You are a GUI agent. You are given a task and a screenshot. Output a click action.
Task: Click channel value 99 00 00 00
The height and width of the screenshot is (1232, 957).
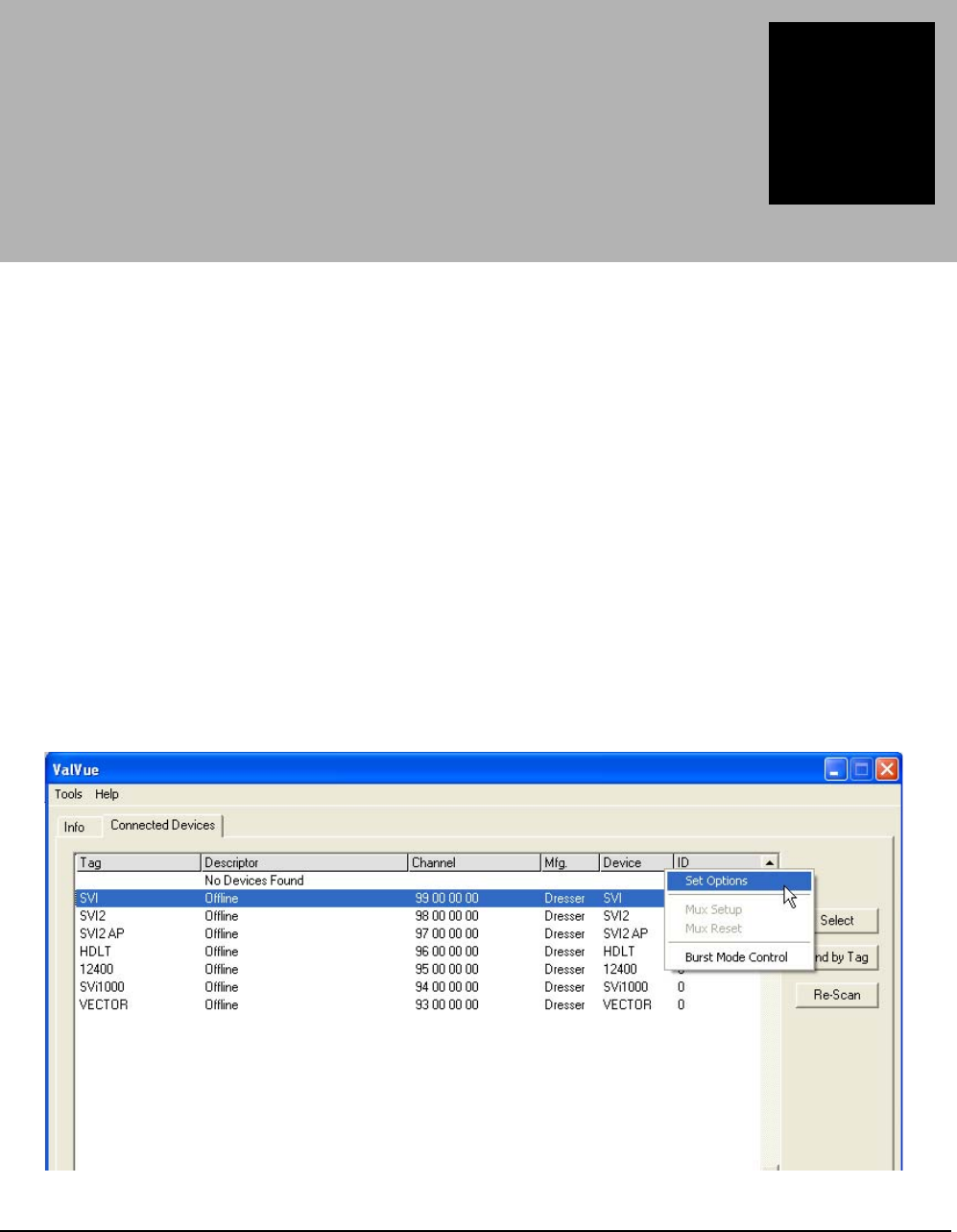pyautogui.click(x=446, y=899)
